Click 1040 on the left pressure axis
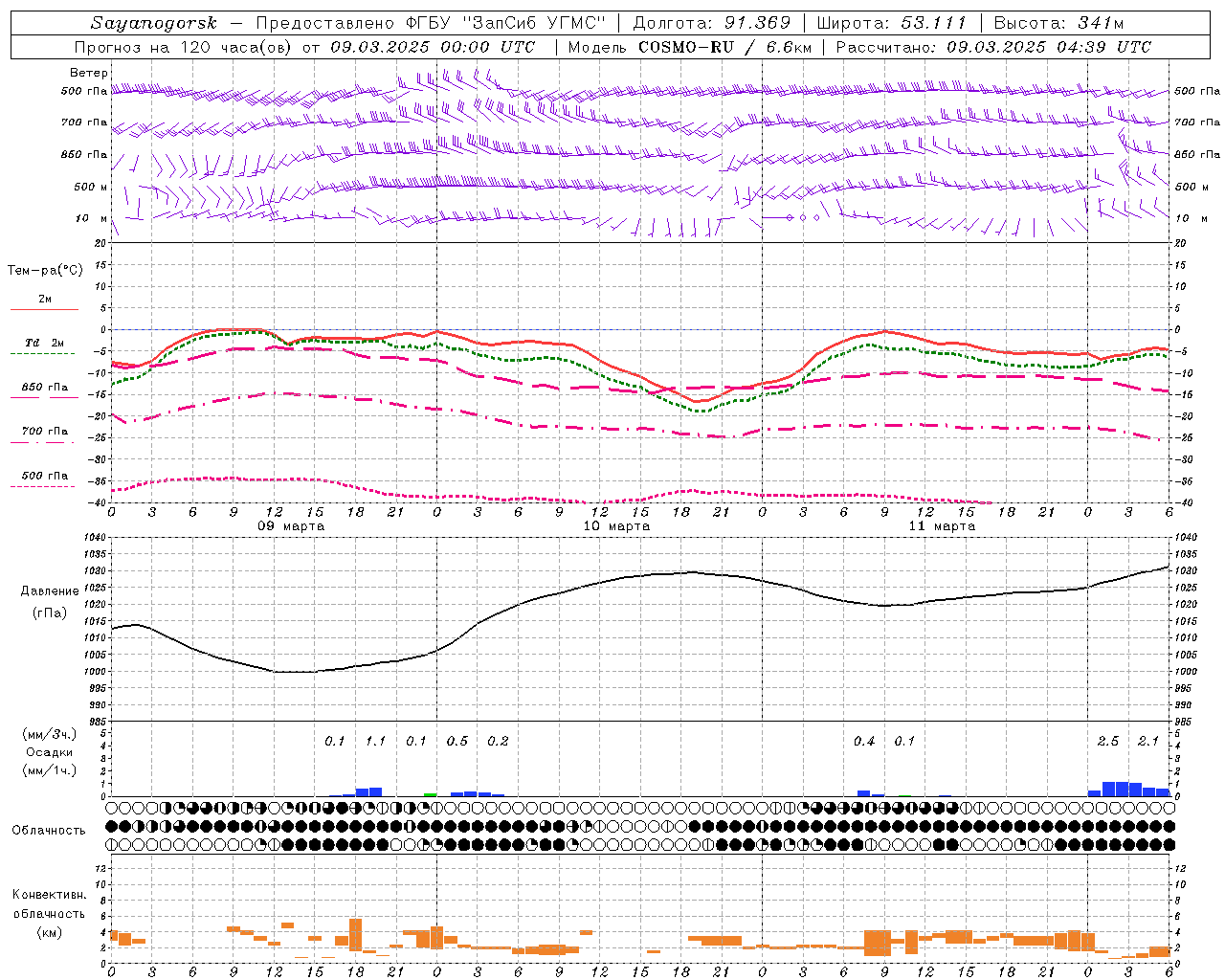 coord(97,538)
